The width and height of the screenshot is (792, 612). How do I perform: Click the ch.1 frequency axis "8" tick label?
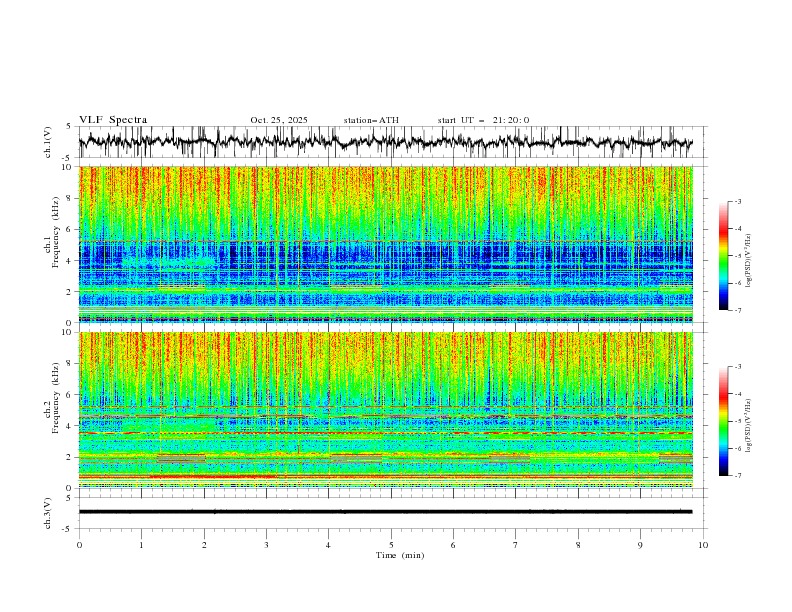[x=71, y=198]
